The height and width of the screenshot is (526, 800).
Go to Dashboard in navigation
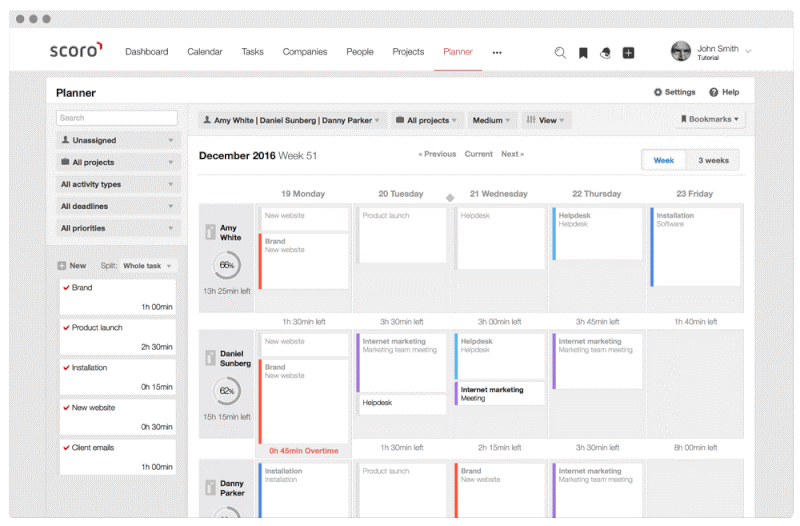tap(146, 52)
